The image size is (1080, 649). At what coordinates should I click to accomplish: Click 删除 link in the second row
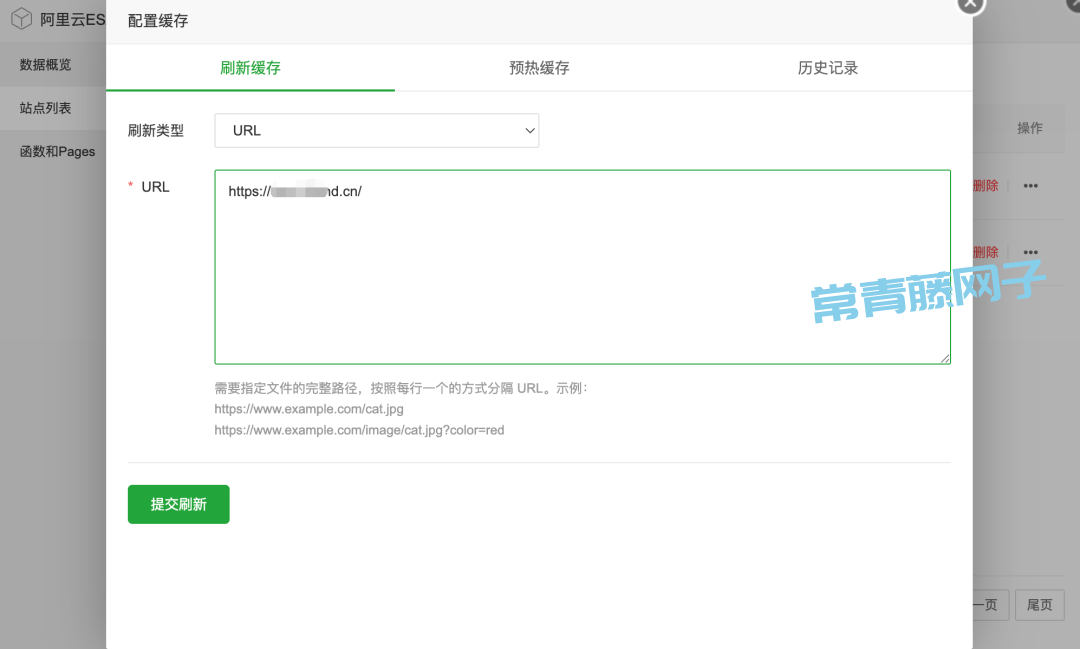click(985, 252)
